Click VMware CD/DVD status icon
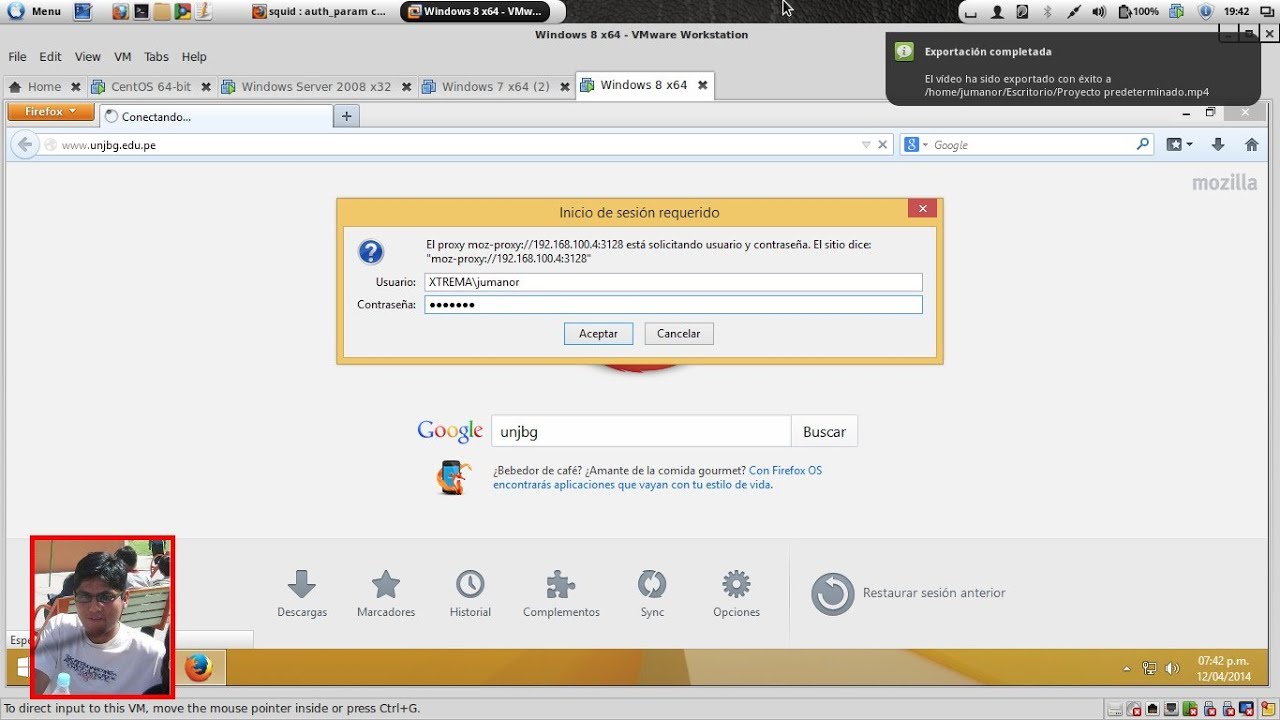This screenshot has width=1280, height=720. (1134, 709)
